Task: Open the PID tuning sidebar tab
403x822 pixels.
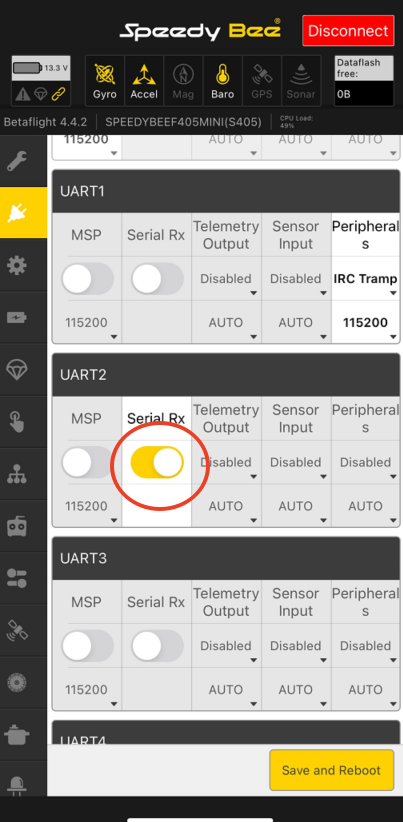Action: [x=17, y=474]
